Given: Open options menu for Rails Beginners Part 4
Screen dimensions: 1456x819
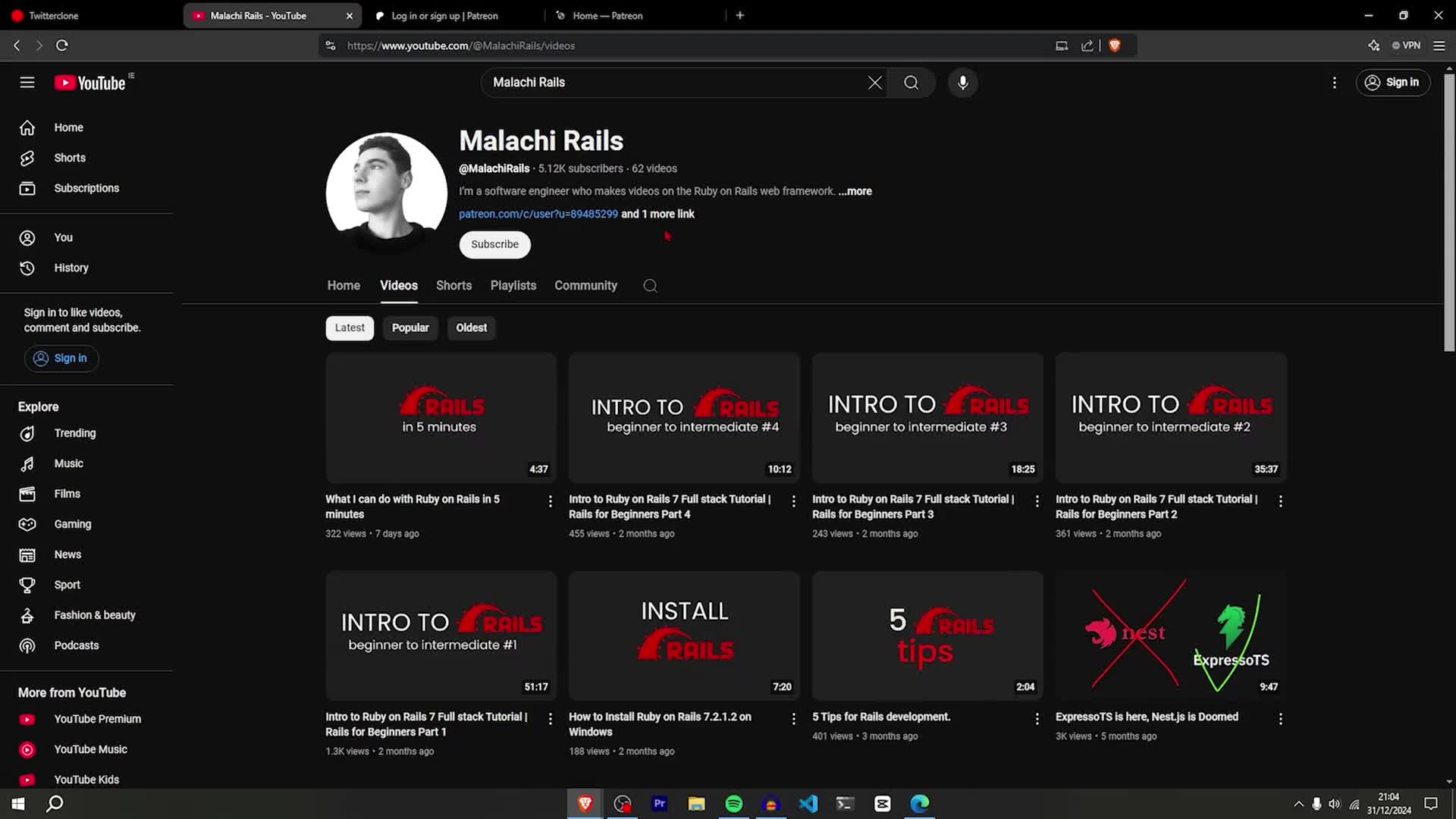Looking at the screenshot, I should click(794, 501).
